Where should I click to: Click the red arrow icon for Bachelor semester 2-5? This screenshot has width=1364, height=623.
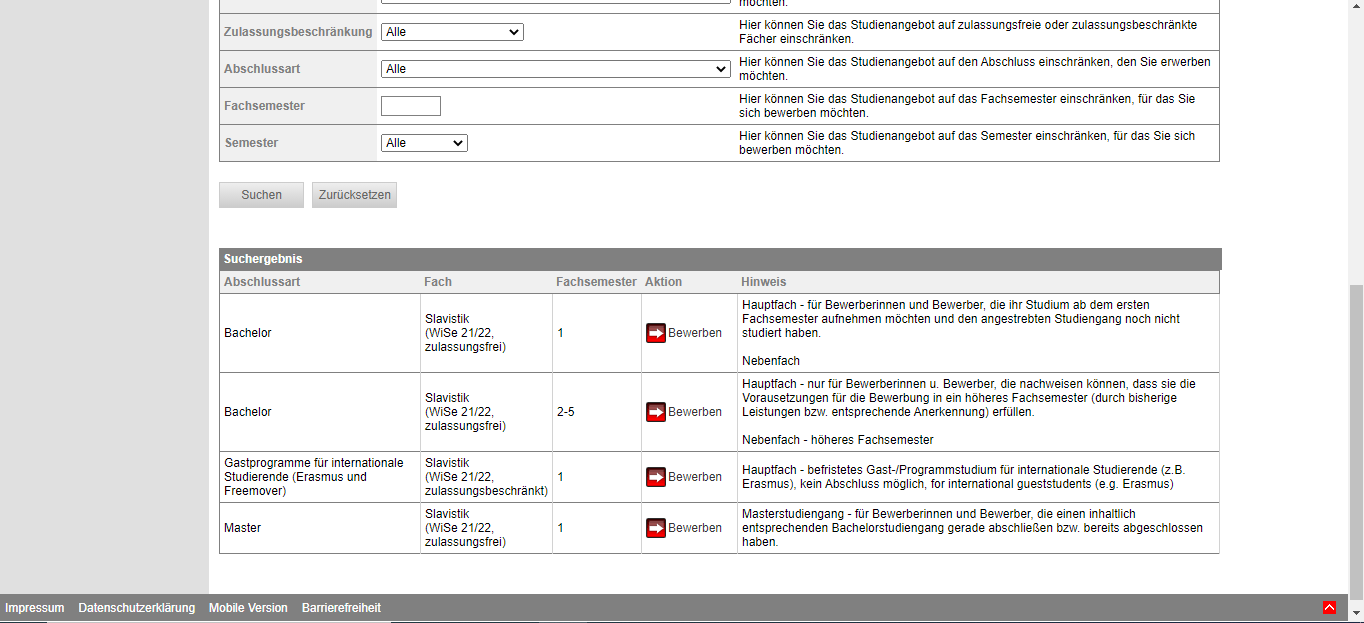click(656, 412)
